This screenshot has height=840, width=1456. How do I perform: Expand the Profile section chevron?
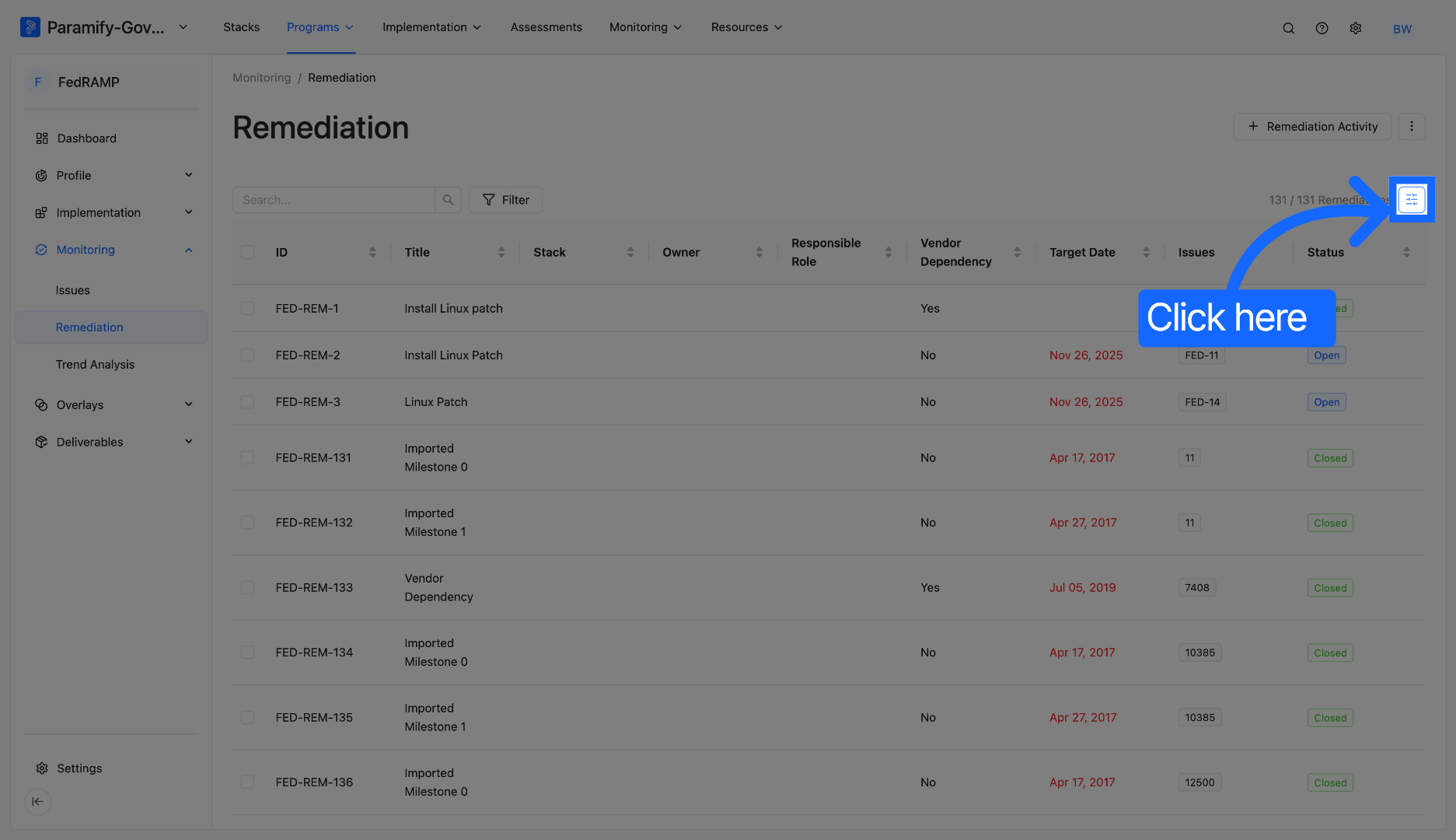189,175
